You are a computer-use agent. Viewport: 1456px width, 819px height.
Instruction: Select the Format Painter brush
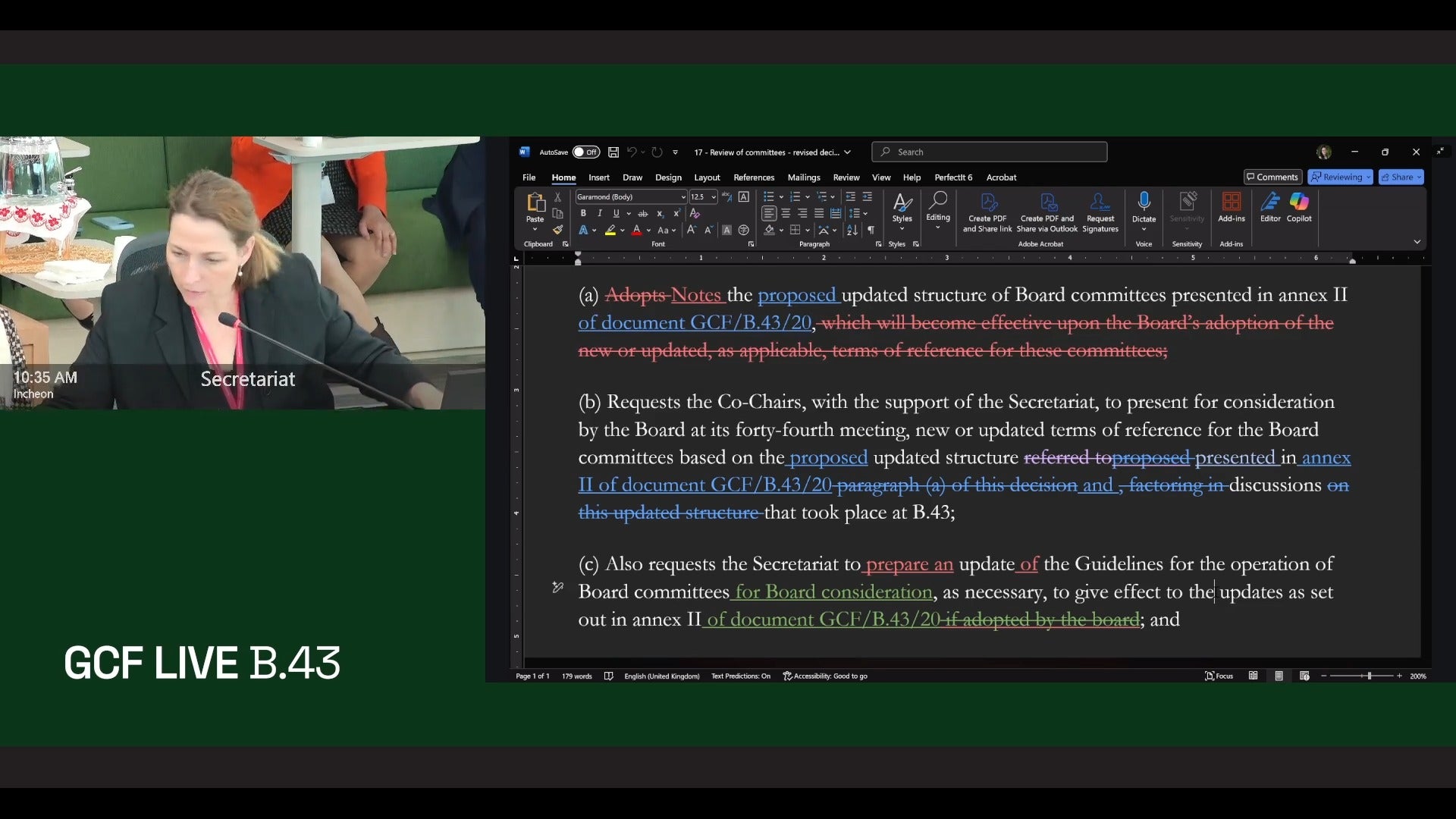click(557, 230)
